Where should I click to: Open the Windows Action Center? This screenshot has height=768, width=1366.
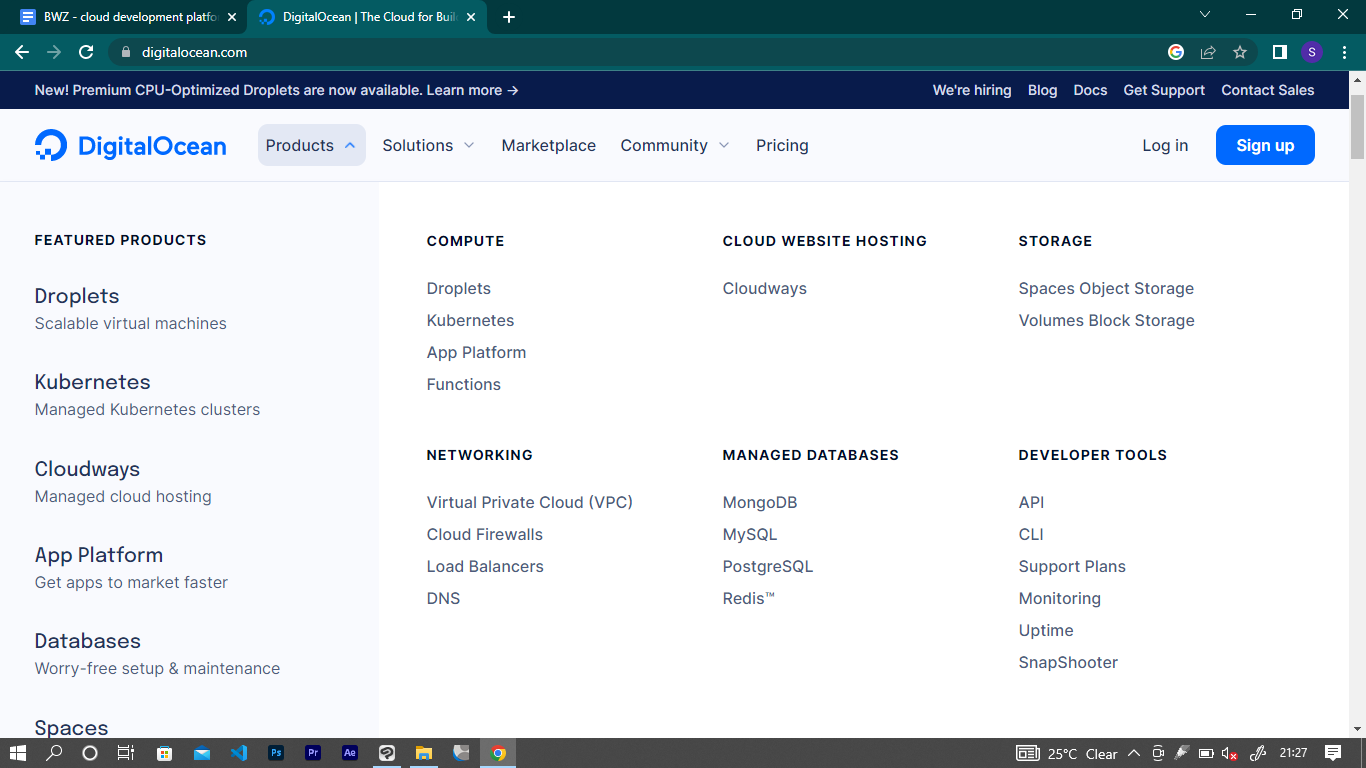pyautogui.click(x=1334, y=753)
